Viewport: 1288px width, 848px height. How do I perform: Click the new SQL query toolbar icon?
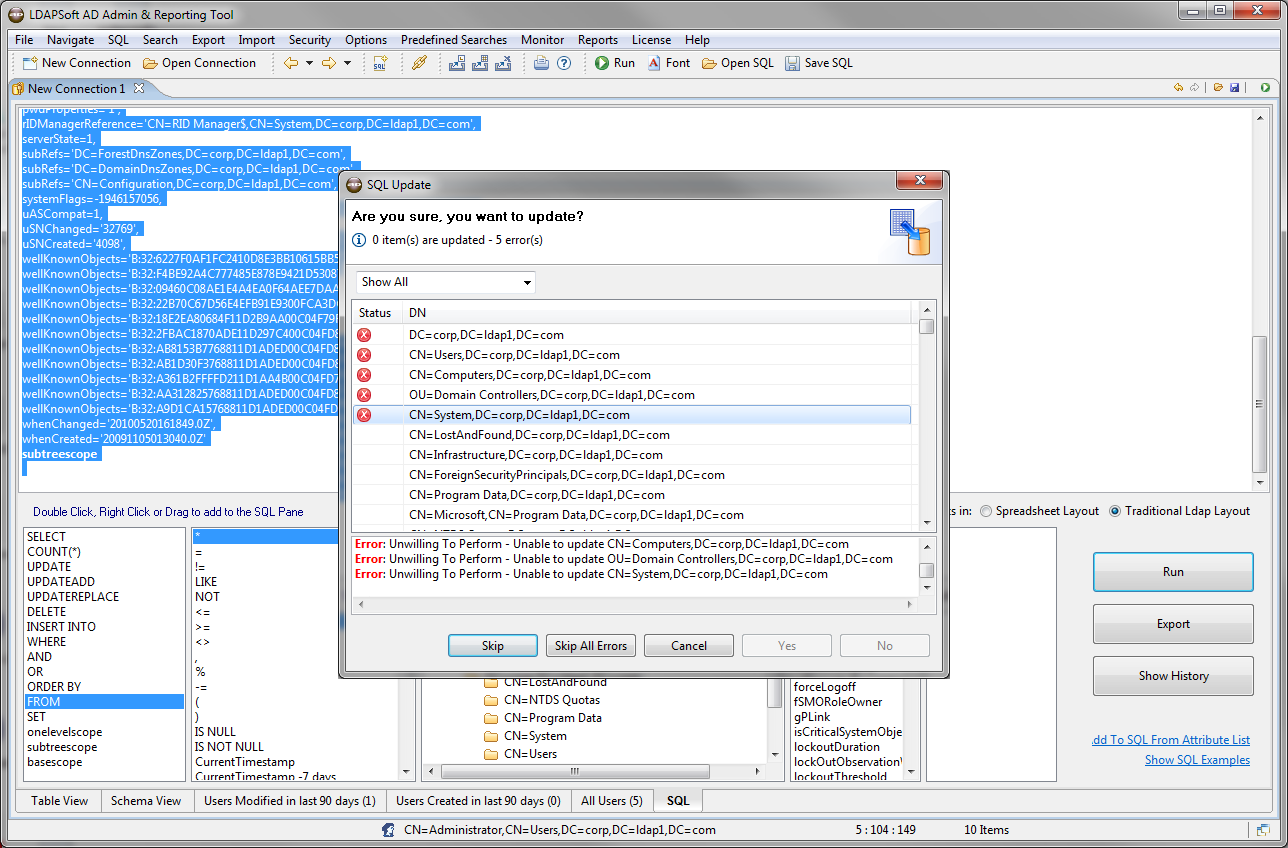click(x=380, y=63)
